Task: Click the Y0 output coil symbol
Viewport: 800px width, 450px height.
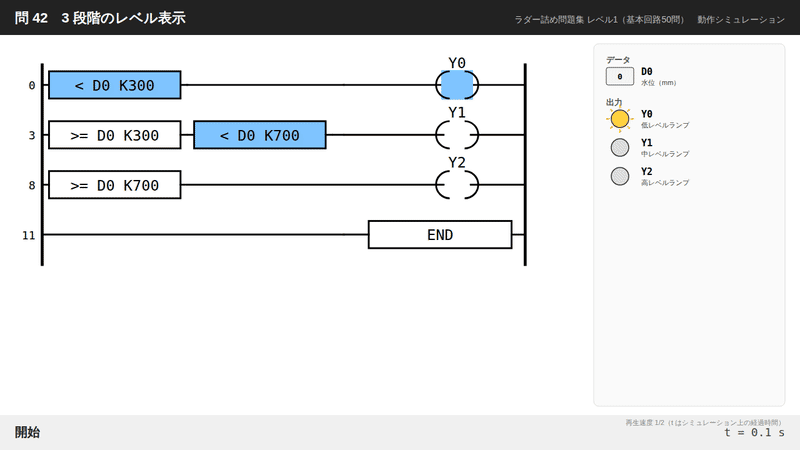Action: pos(457,85)
